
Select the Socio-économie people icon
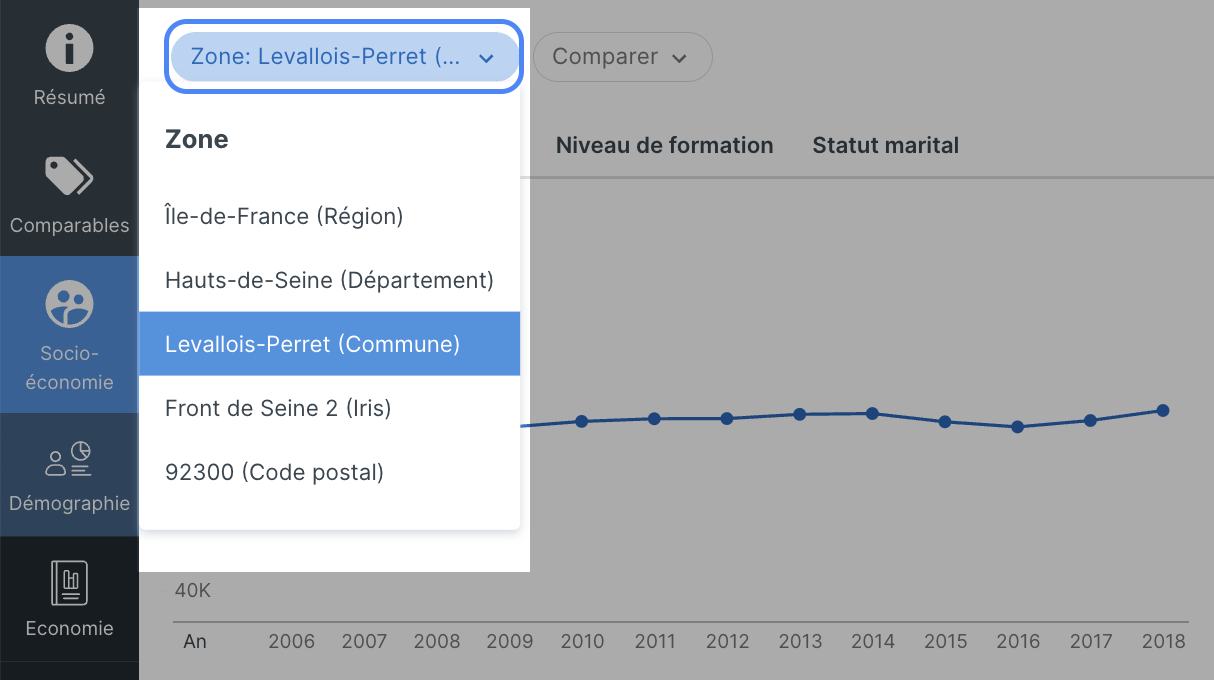pyautogui.click(x=69, y=304)
